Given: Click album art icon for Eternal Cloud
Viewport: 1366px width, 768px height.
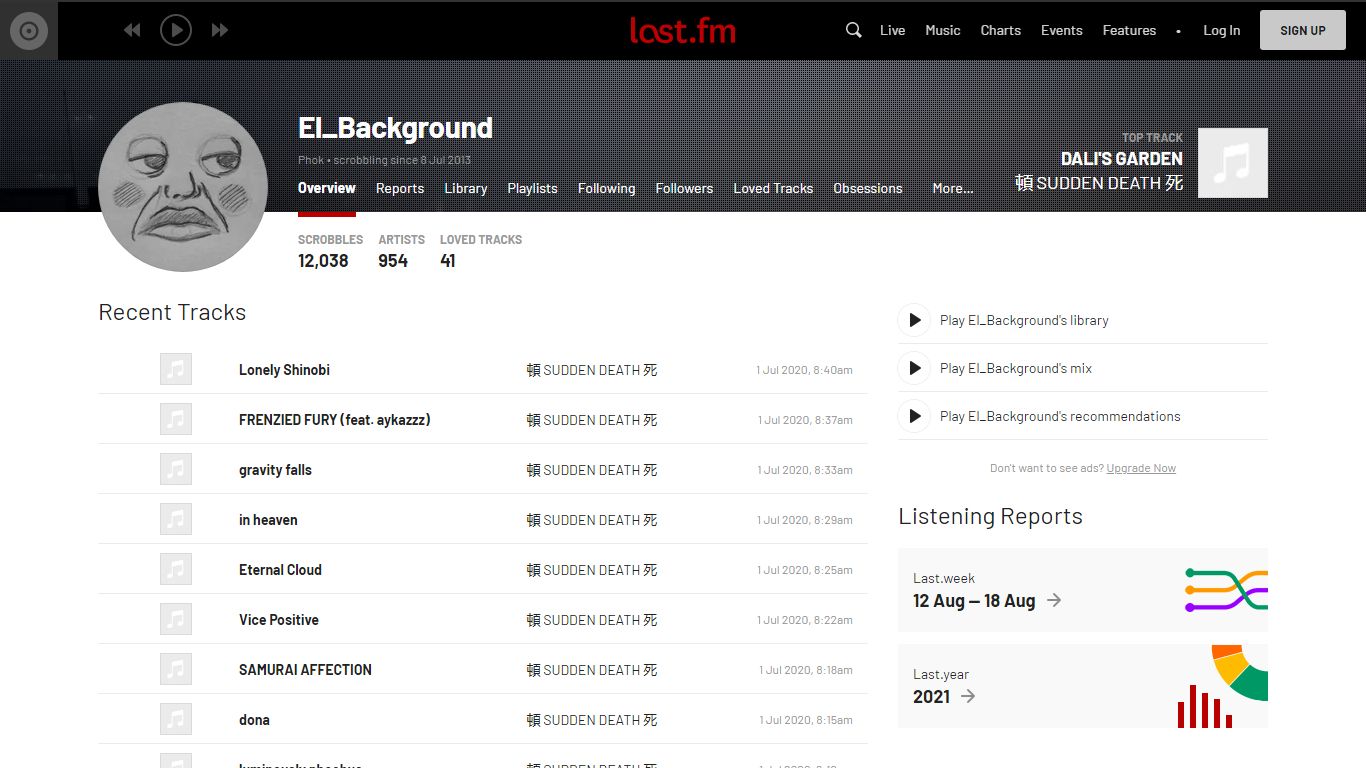Looking at the screenshot, I should [176, 569].
